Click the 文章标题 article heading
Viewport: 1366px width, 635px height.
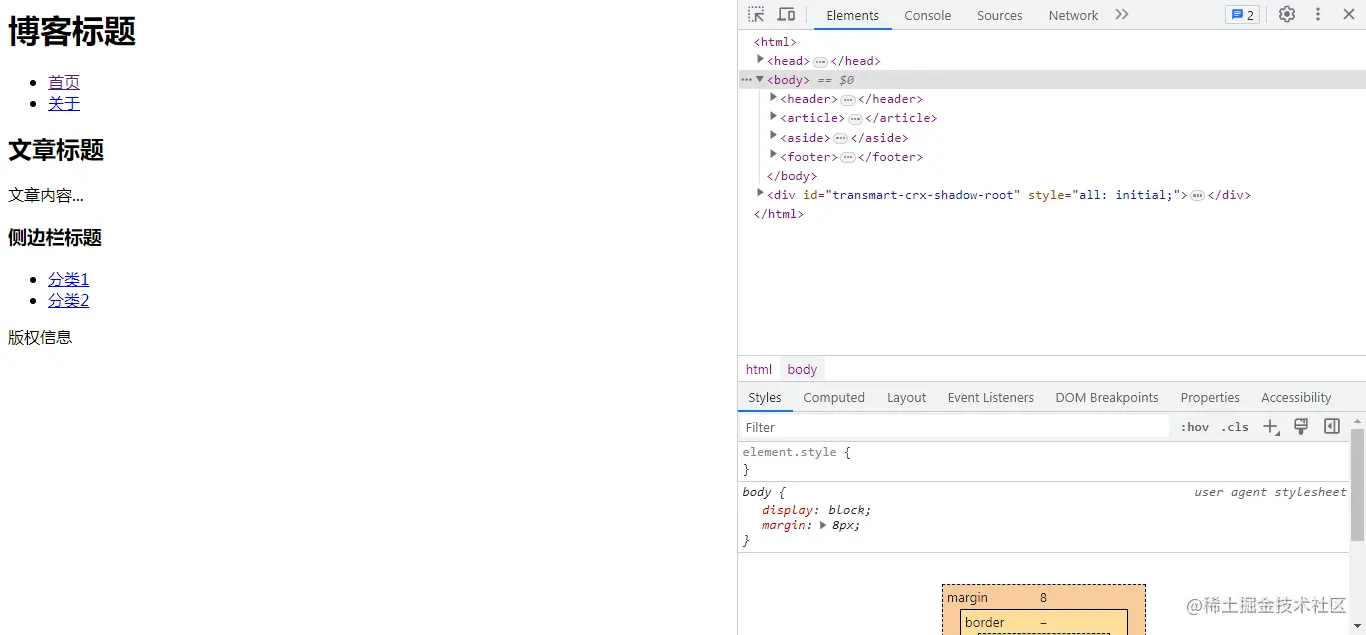pyautogui.click(x=56, y=150)
